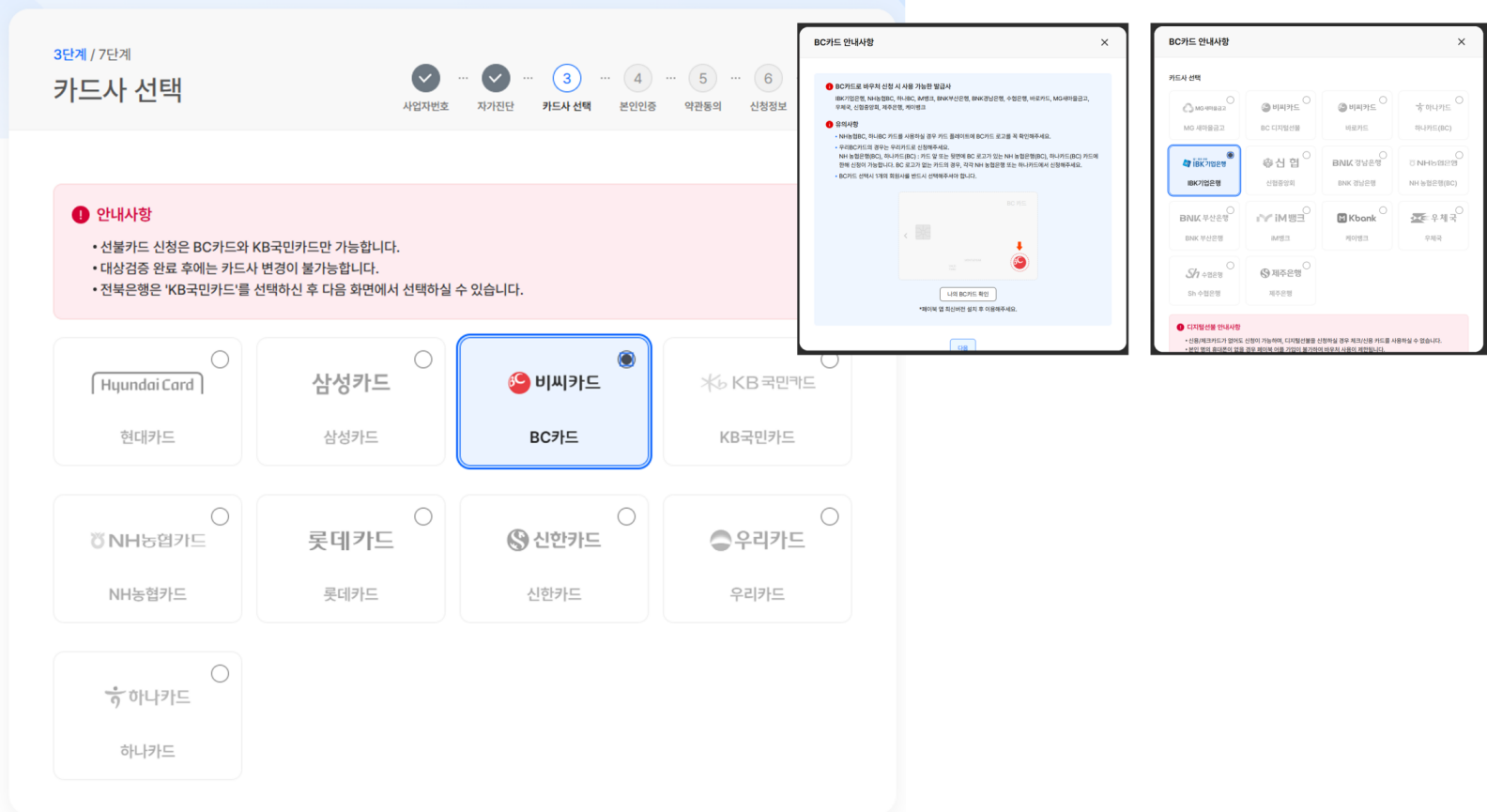Click the 3단계 / 7단계 progress text
This screenshot has width=1487, height=812.
click(92, 54)
